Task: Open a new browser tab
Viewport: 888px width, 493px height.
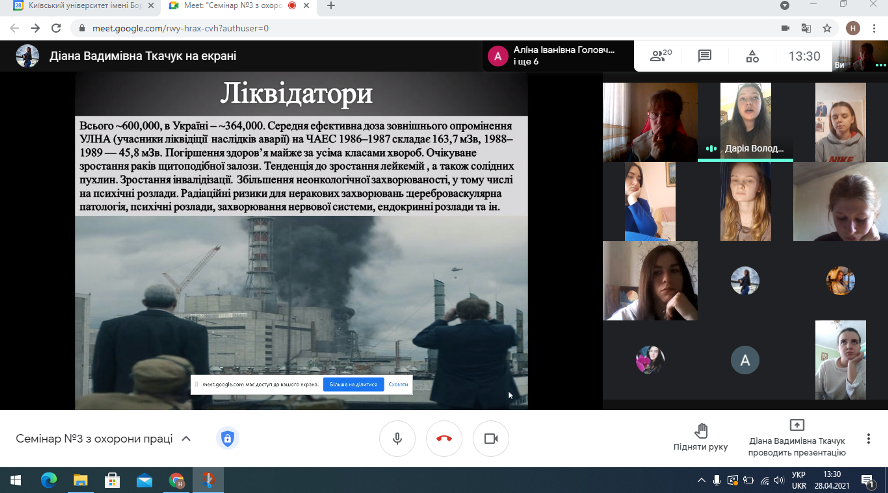Action: (331, 6)
